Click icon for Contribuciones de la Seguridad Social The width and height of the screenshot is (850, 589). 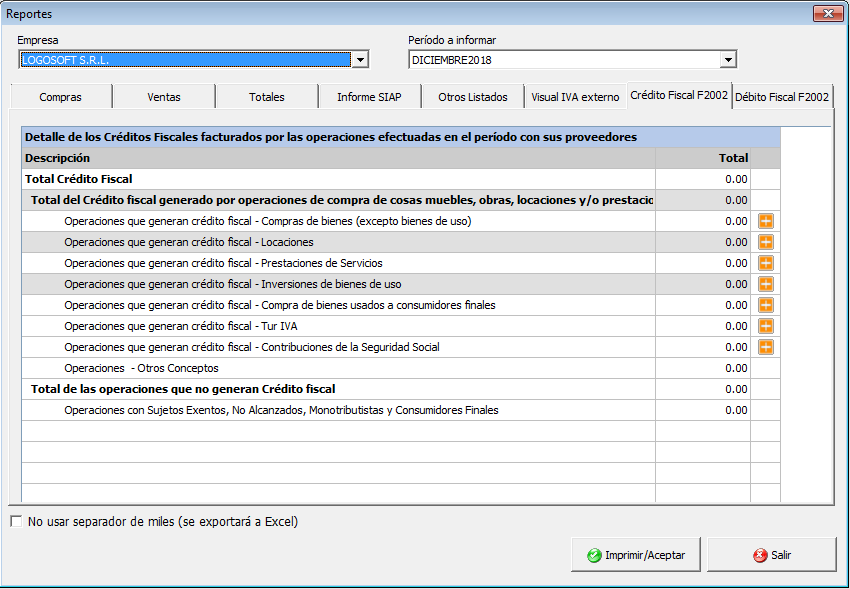tap(766, 347)
